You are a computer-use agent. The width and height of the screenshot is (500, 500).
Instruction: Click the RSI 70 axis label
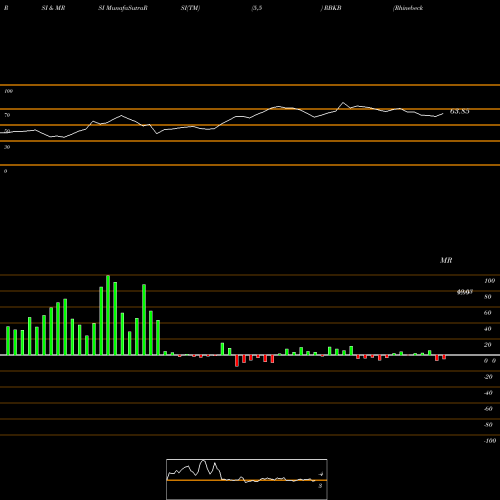tap(7, 115)
